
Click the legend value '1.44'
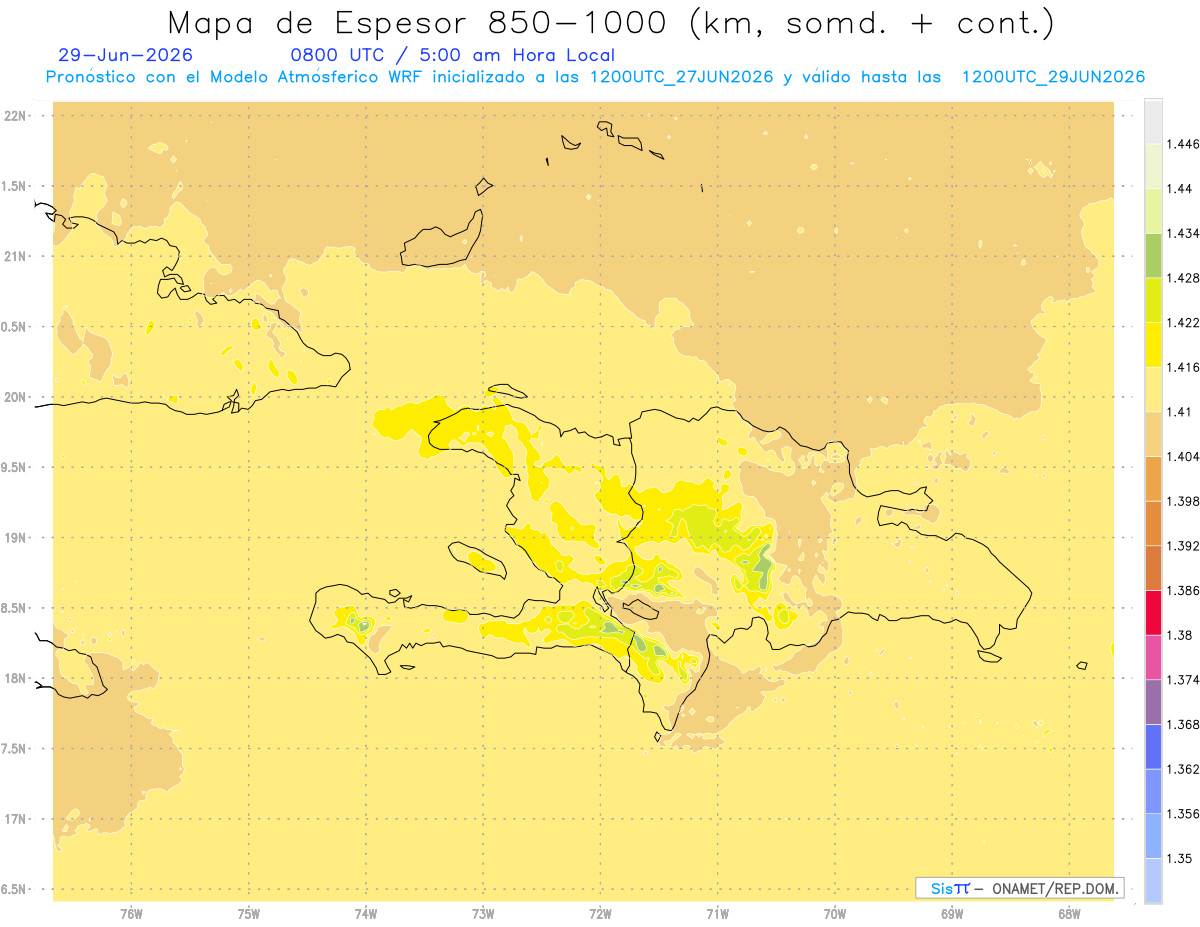pyautogui.click(x=1180, y=188)
